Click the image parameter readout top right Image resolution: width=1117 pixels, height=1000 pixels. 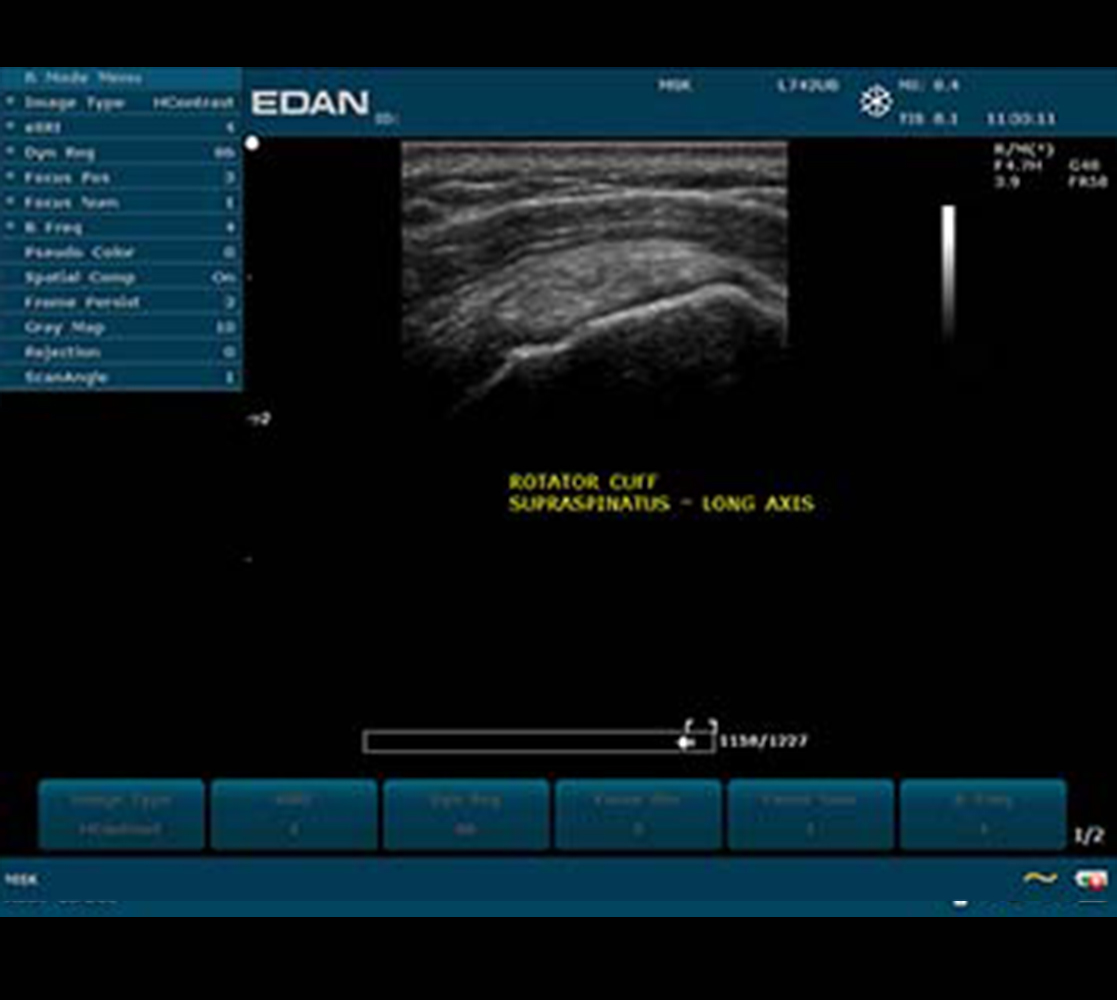click(x=1050, y=165)
